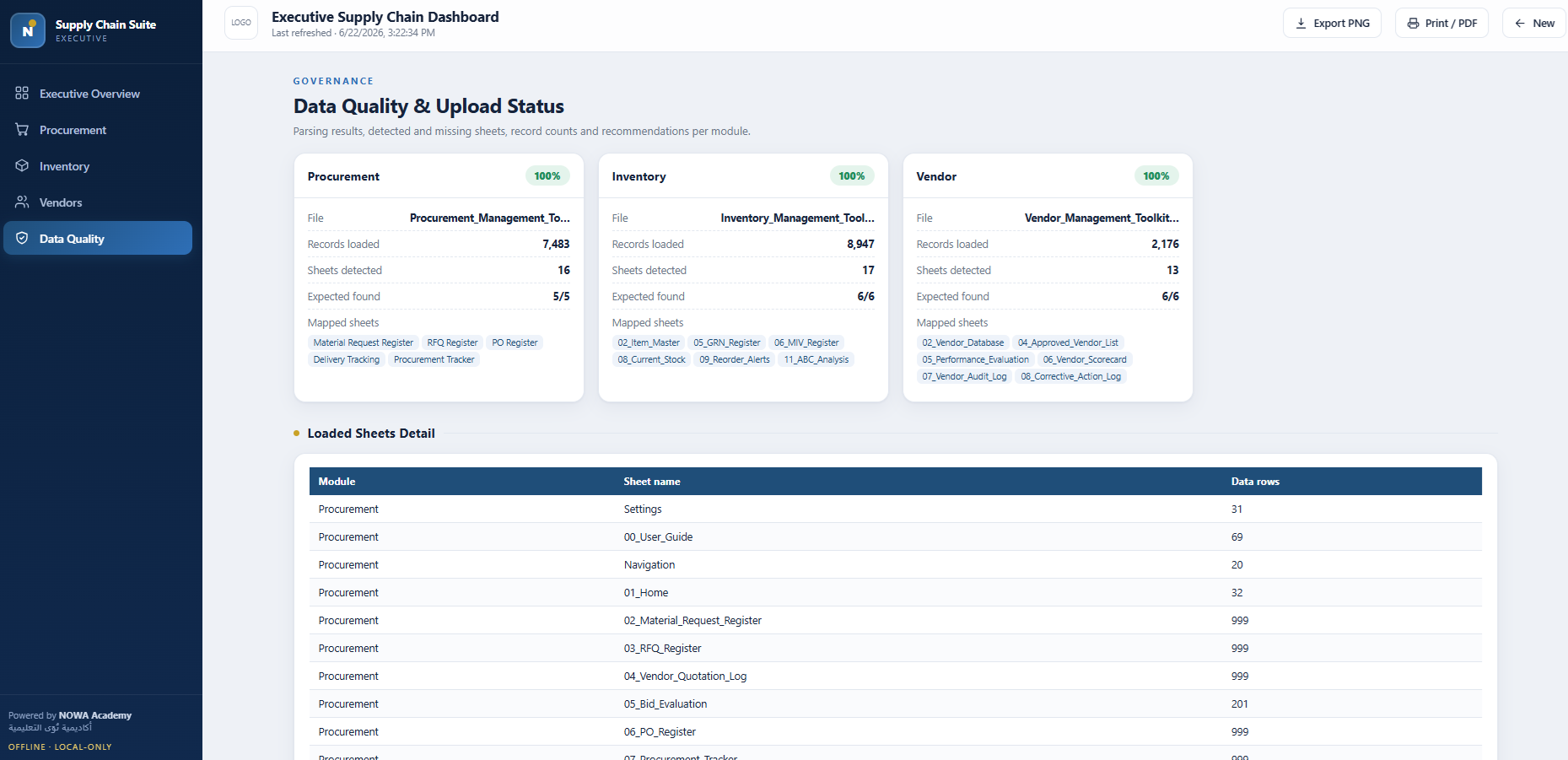Click the Procurement Tracker chip
The width and height of the screenshot is (1568, 760).
434,359
